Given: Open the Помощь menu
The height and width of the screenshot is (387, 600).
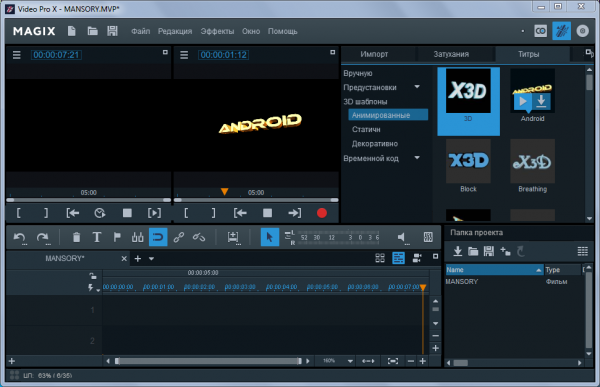Looking at the screenshot, I should tap(282, 31).
